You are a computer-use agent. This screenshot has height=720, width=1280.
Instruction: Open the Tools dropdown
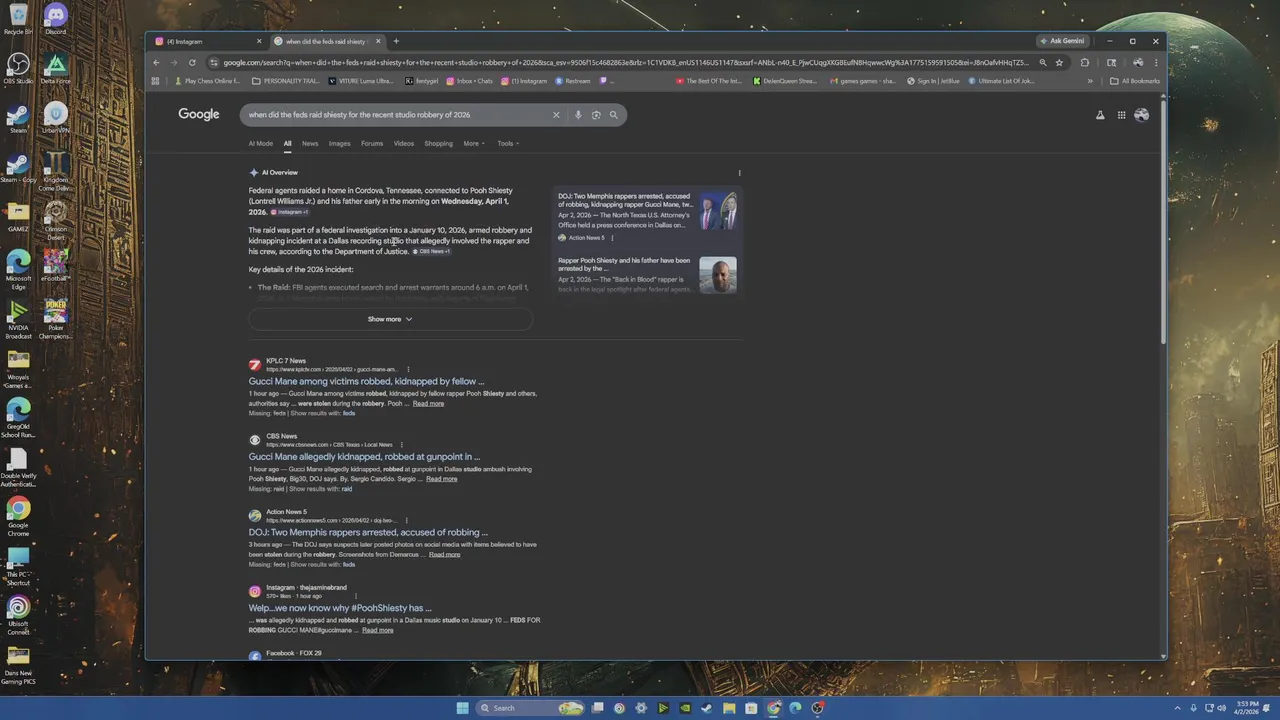[507, 143]
